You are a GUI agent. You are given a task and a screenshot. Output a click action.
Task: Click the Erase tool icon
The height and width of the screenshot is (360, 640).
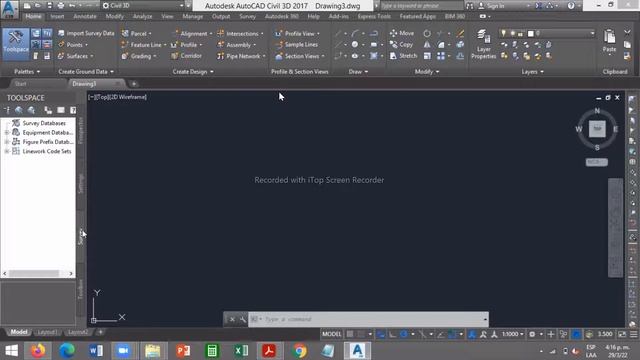click(x=460, y=33)
